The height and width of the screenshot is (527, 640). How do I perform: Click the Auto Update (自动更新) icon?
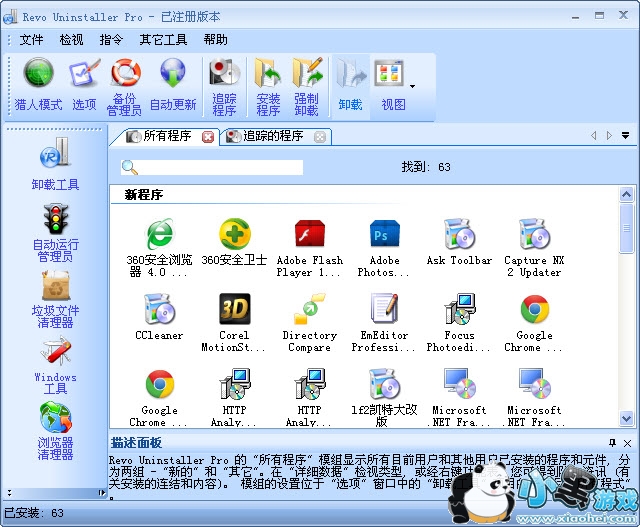pyautogui.click(x=173, y=83)
